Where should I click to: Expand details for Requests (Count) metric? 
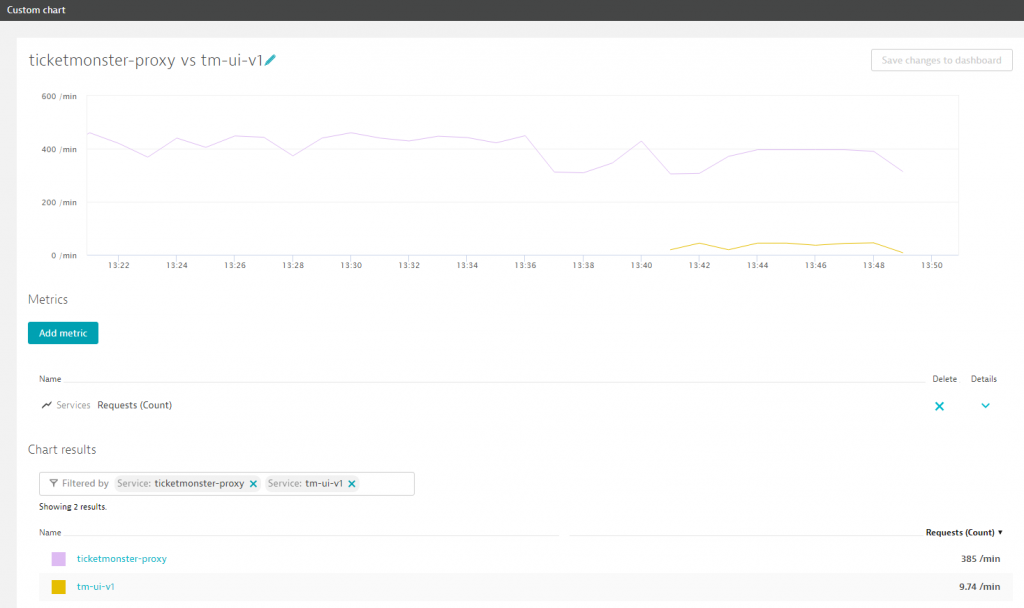(985, 406)
